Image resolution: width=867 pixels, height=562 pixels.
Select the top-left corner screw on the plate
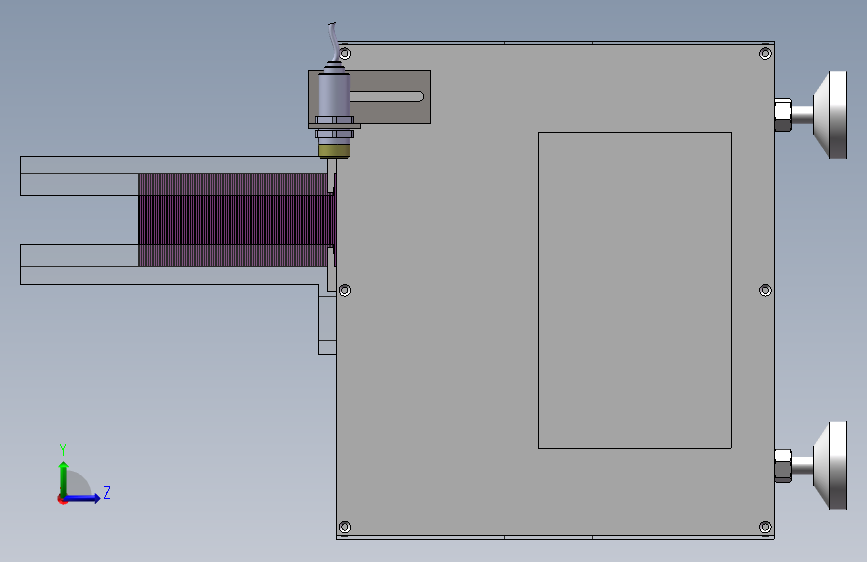point(344,54)
